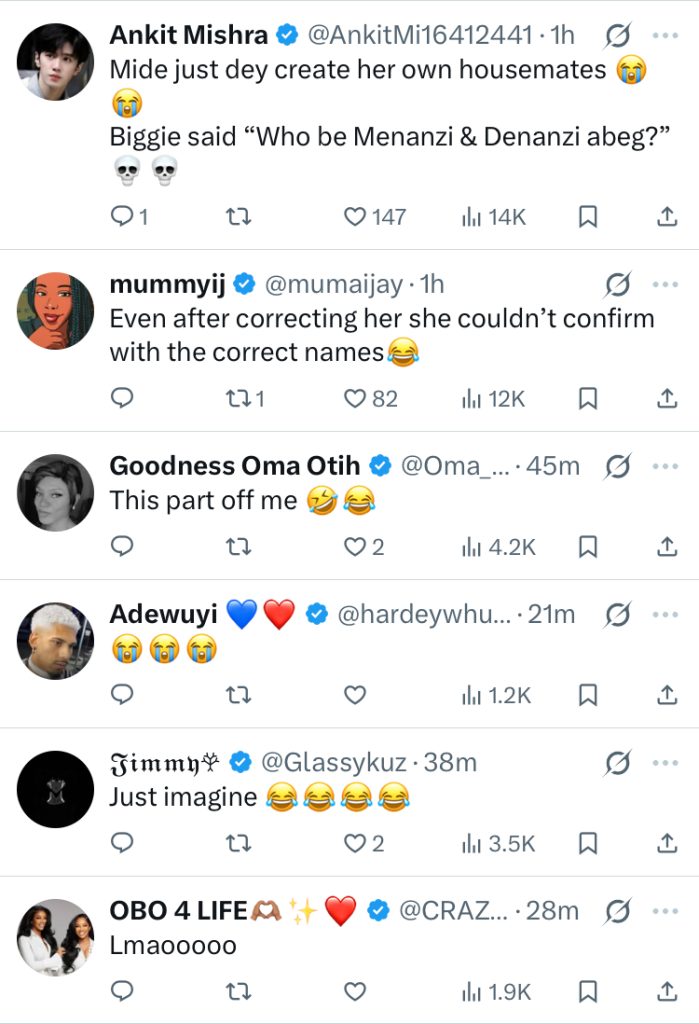Open more options on Ankit Mishra's tweet
The width and height of the screenshot is (699, 1024).
pos(665,35)
